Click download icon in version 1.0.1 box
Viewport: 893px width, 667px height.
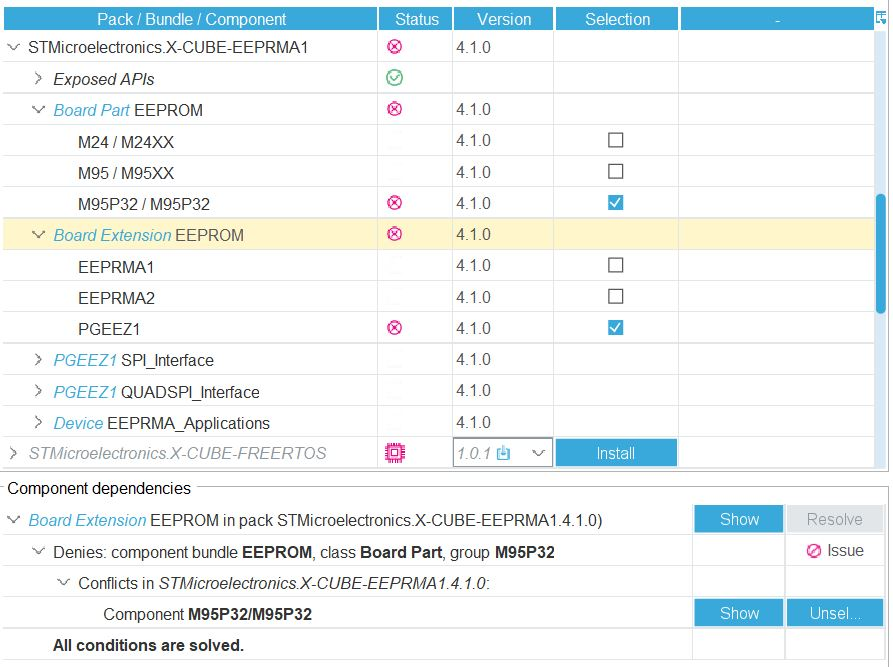(x=503, y=453)
